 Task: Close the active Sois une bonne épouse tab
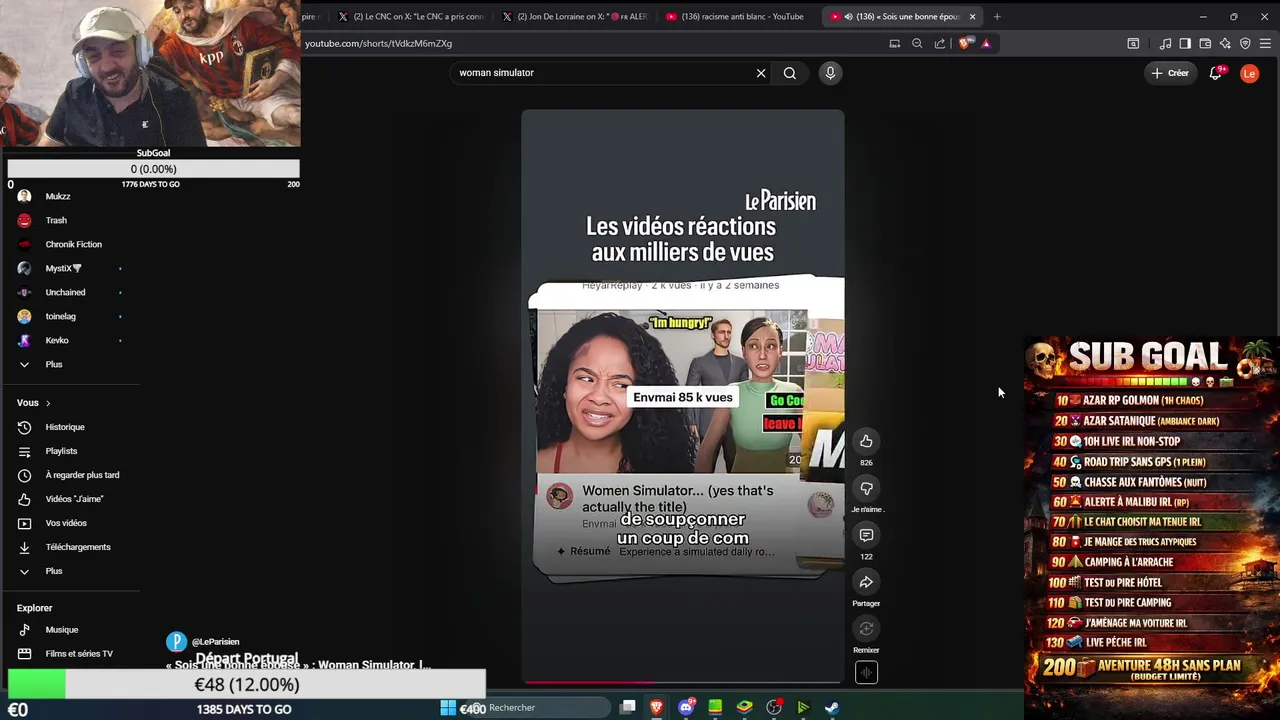[972, 16]
